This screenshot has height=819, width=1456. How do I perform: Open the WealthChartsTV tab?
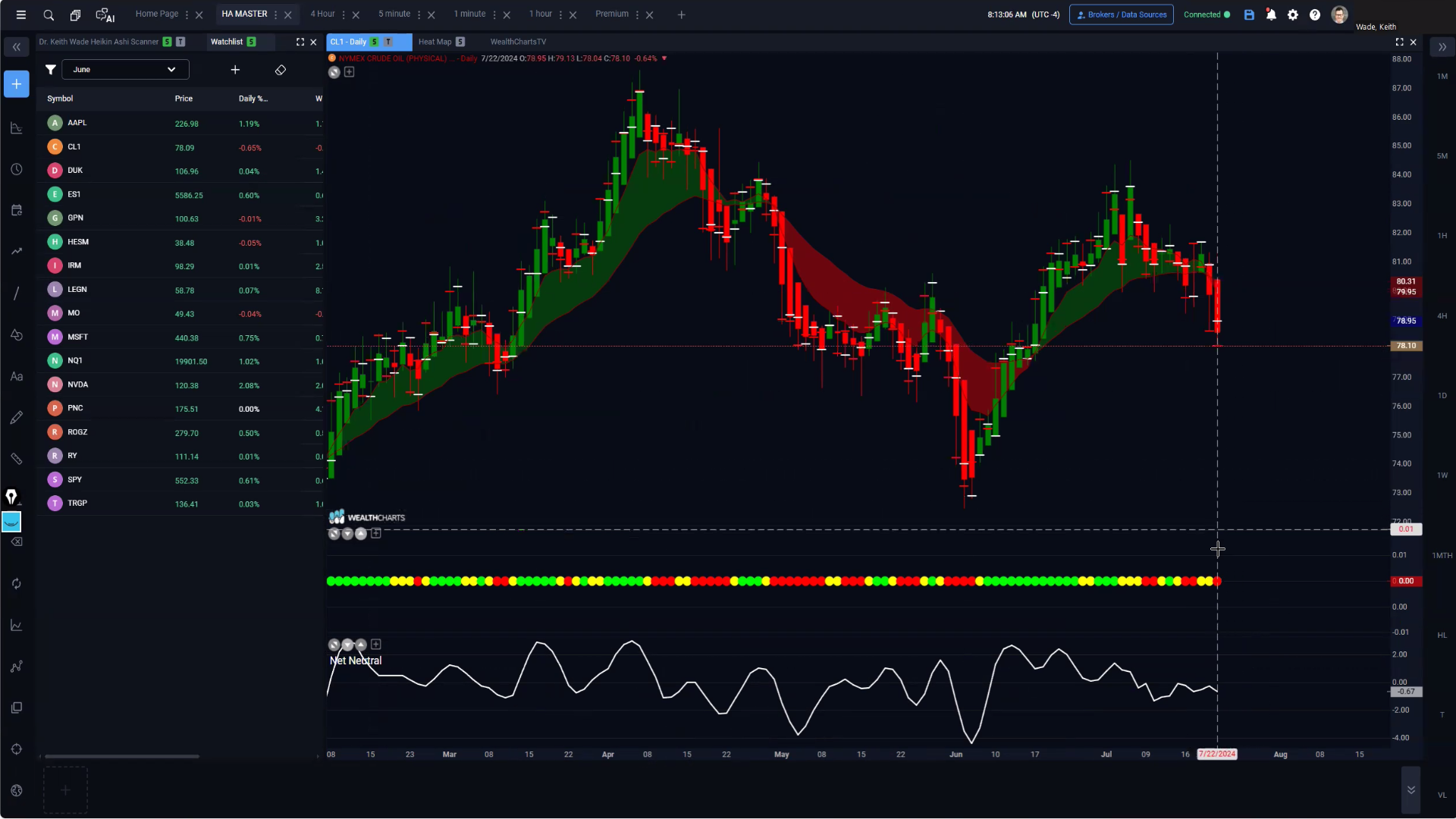coord(518,42)
